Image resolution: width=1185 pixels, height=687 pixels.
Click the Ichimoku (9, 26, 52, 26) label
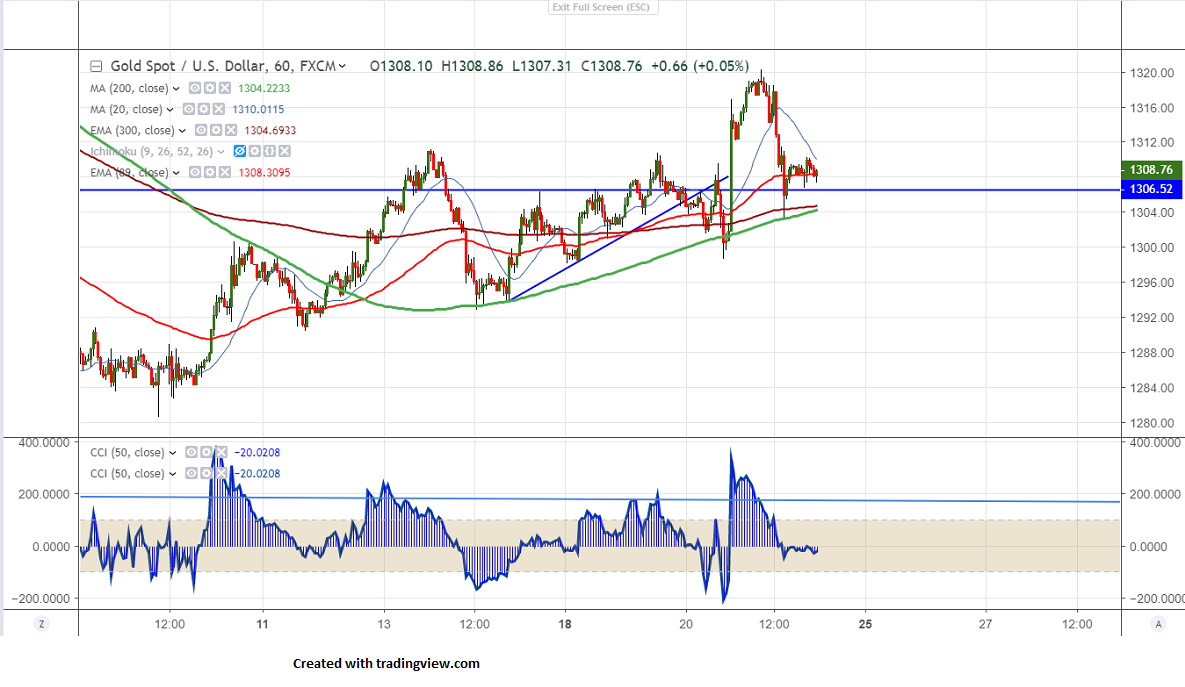click(152, 151)
